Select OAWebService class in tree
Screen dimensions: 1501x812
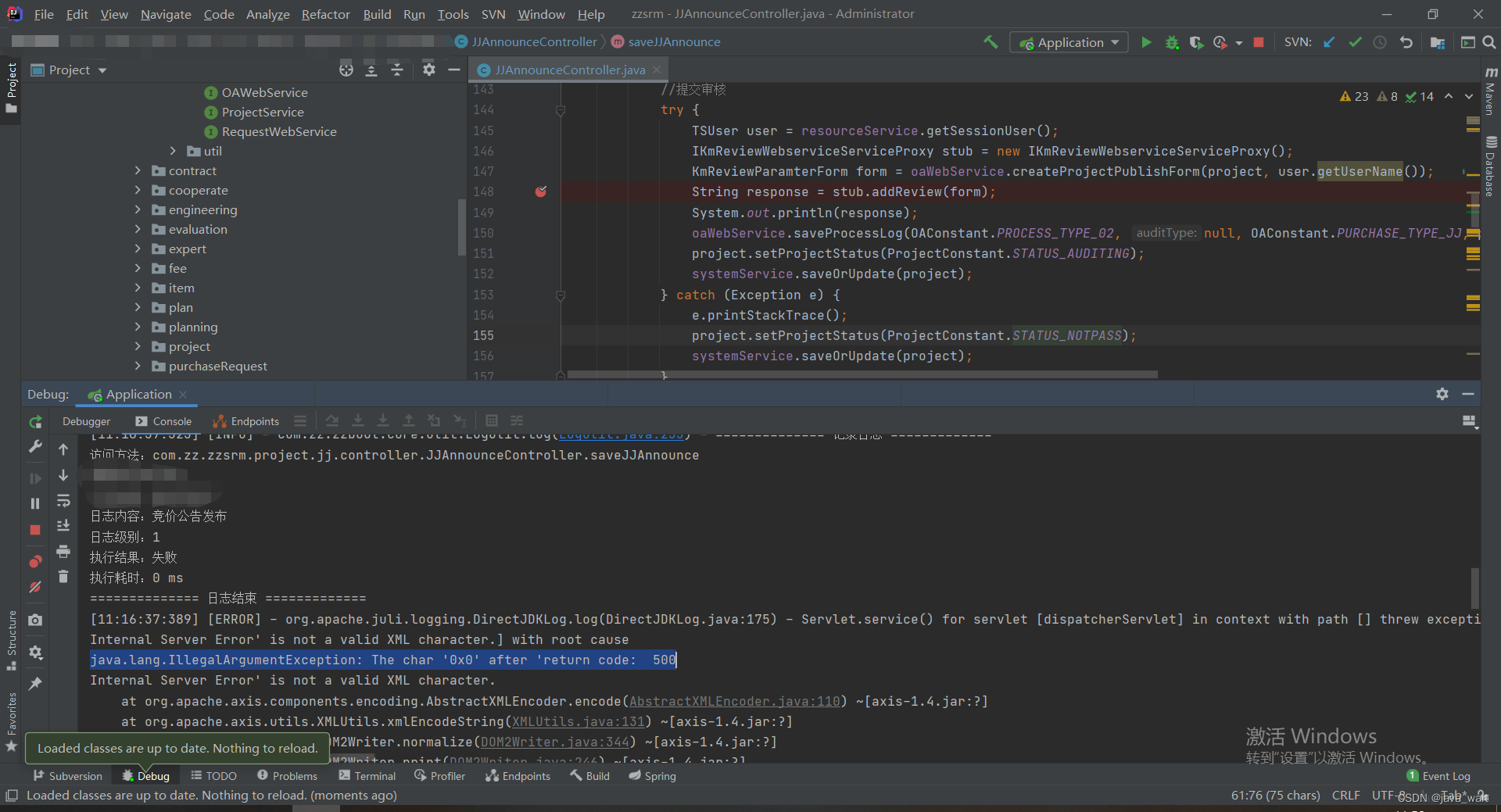(264, 92)
